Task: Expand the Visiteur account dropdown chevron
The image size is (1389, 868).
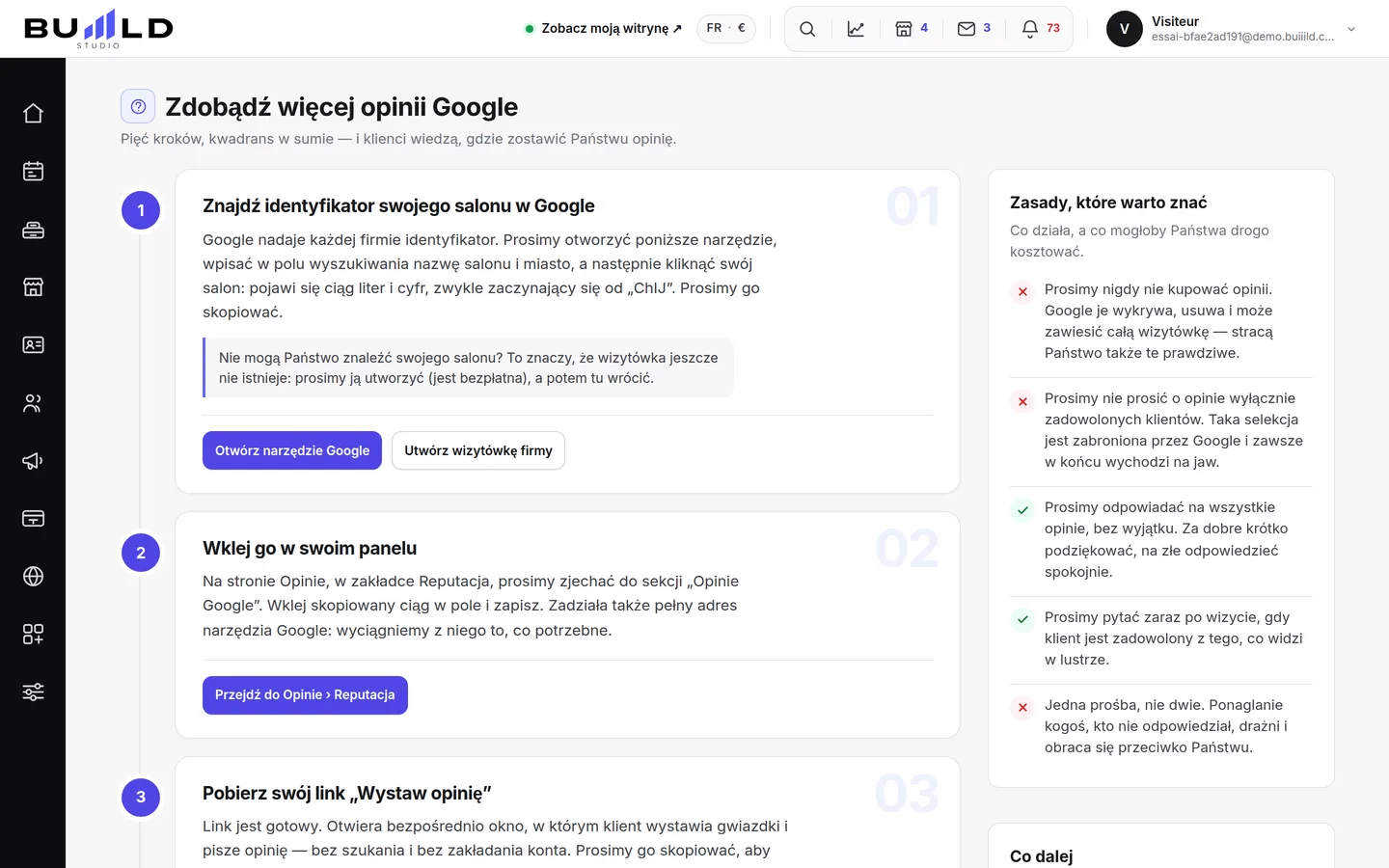Action: click(x=1351, y=29)
